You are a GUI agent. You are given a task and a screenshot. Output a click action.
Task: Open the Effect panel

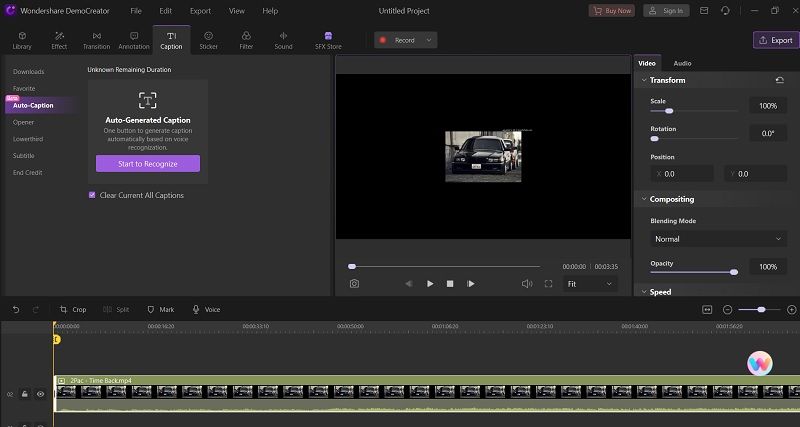[x=59, y=40]
